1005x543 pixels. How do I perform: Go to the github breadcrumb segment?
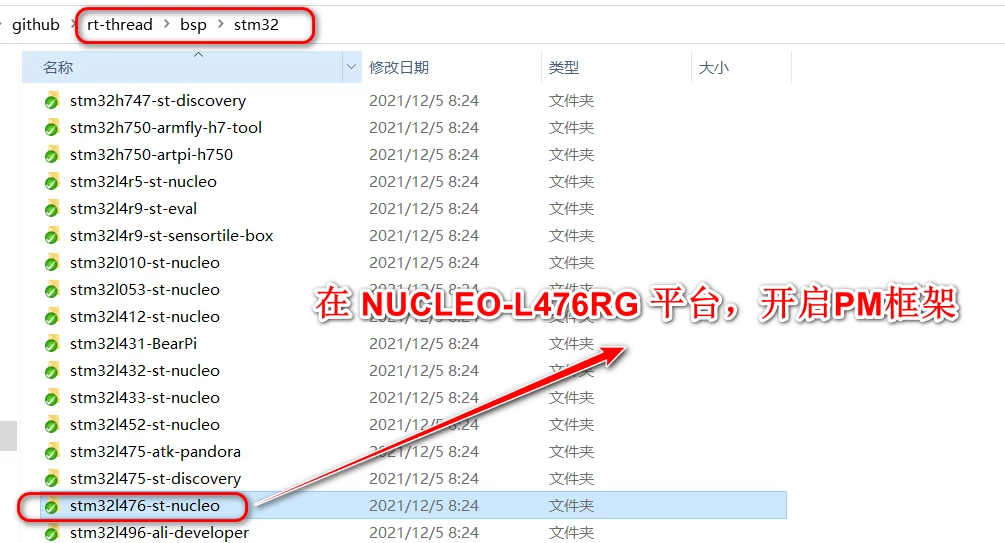click(36, 24)
